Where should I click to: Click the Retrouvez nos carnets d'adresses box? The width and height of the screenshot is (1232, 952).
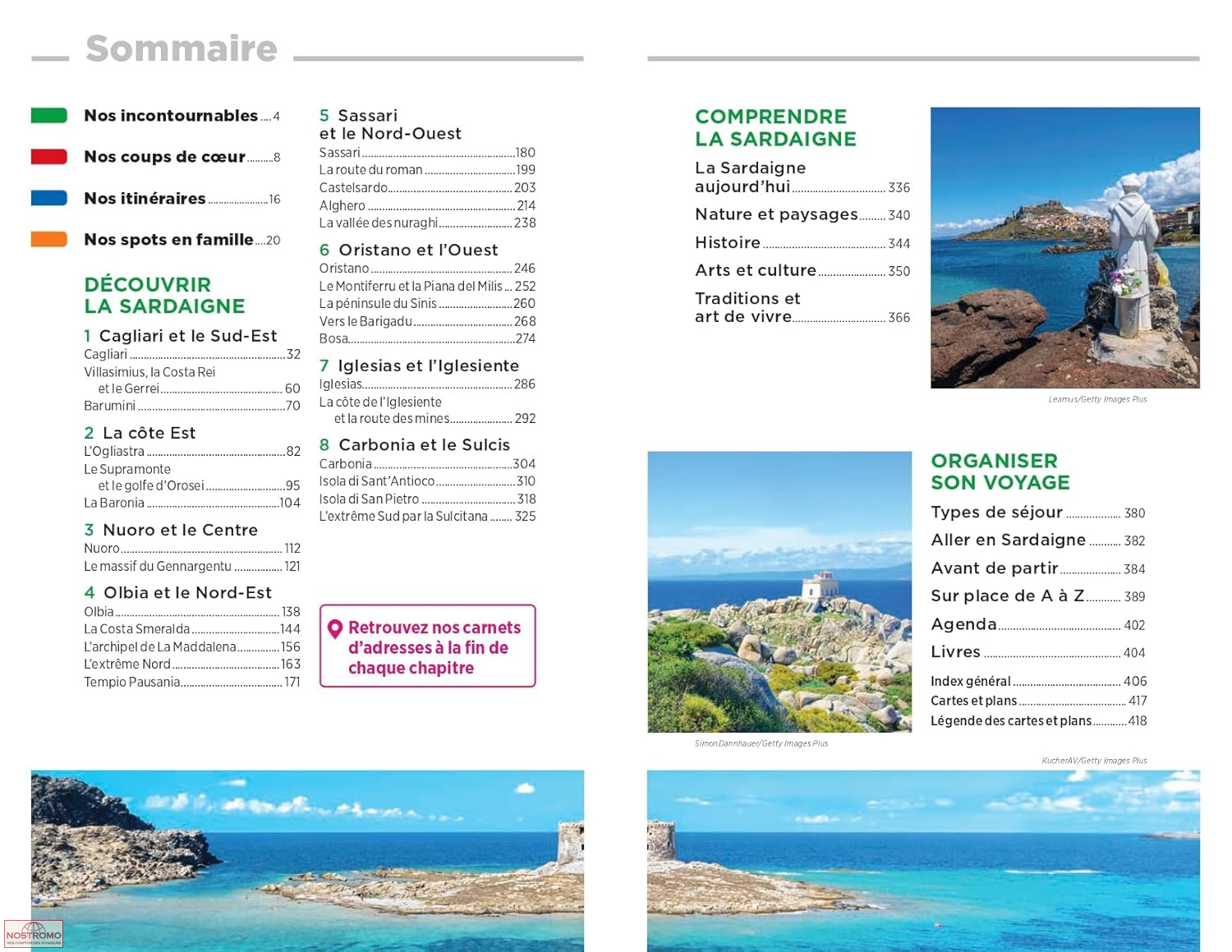pyautogui.click(x=427, y=646)
